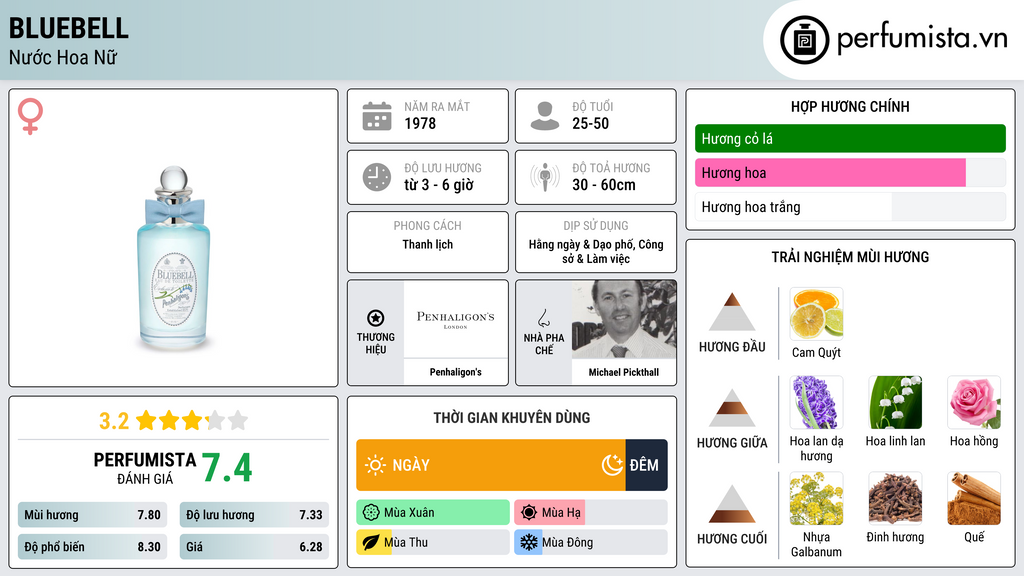Click the leaf icon for Mùa Thu

pyautogui.click(x=371, y=543)
